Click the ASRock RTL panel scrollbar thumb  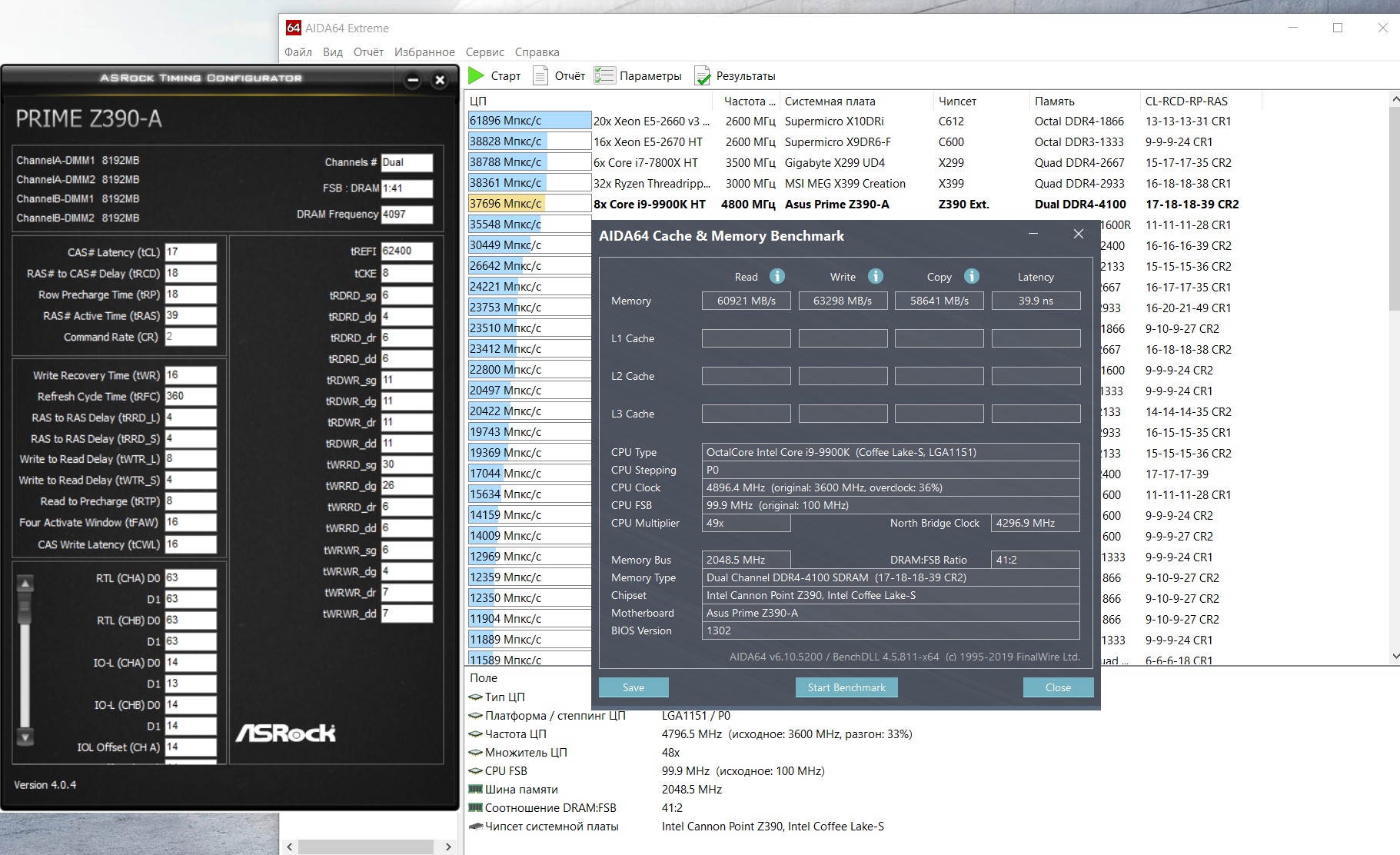point(25,609)
